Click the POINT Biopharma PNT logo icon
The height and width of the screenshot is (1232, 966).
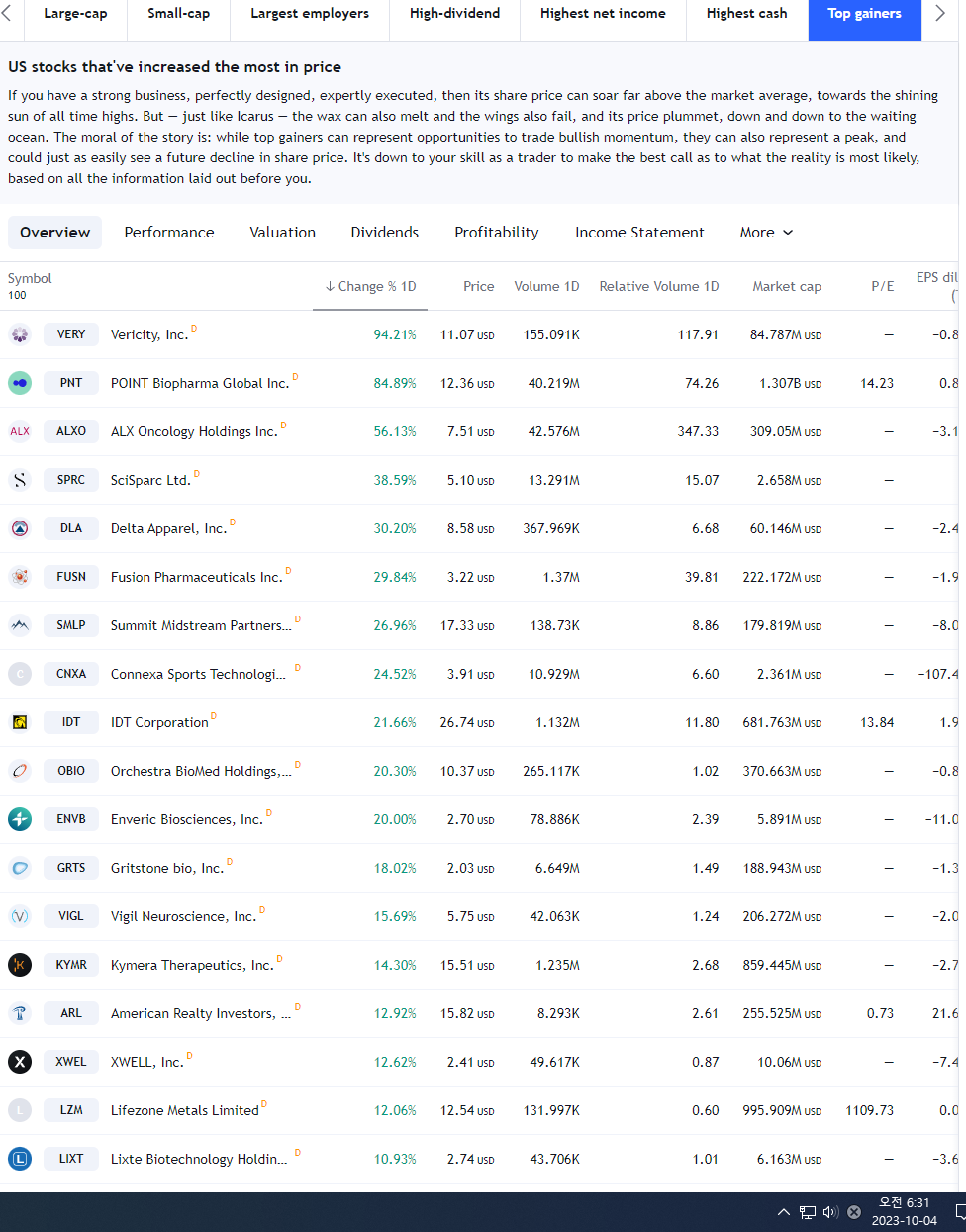[x=20, y=383]
